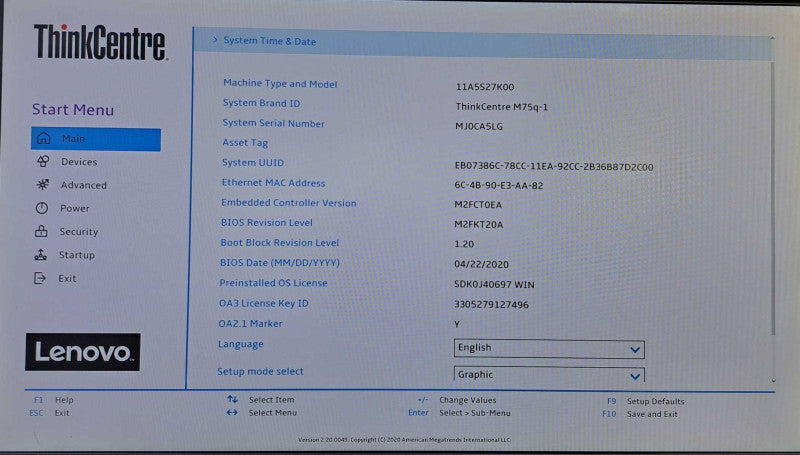Image resolution: width=800 pixels, height=455 pixels.
Task: Click the Startup icon in sidebar
Action: (40, 254)
